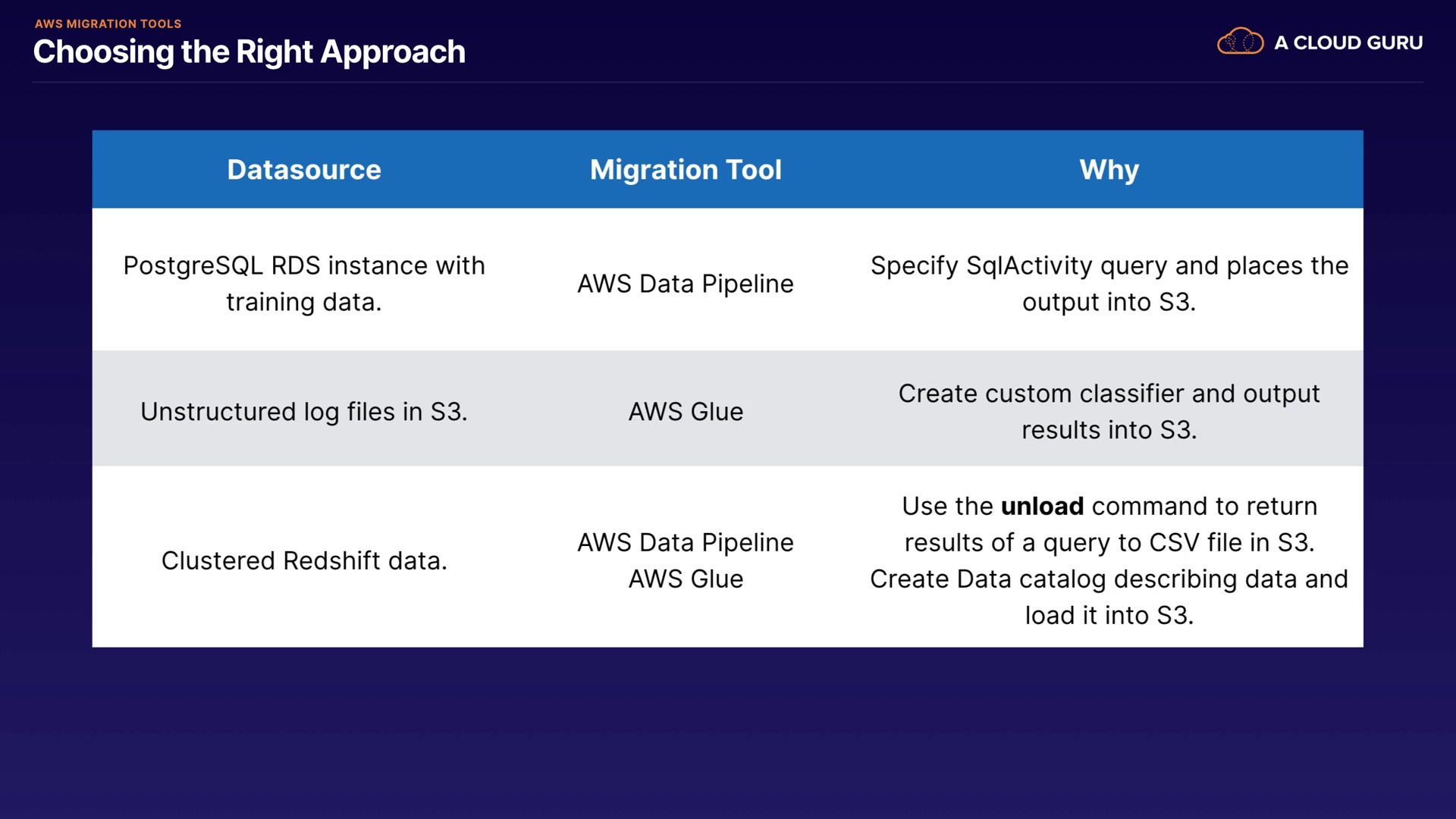
Task: Click the Create Data catalog describing data text
Action: pos(1109,579)
